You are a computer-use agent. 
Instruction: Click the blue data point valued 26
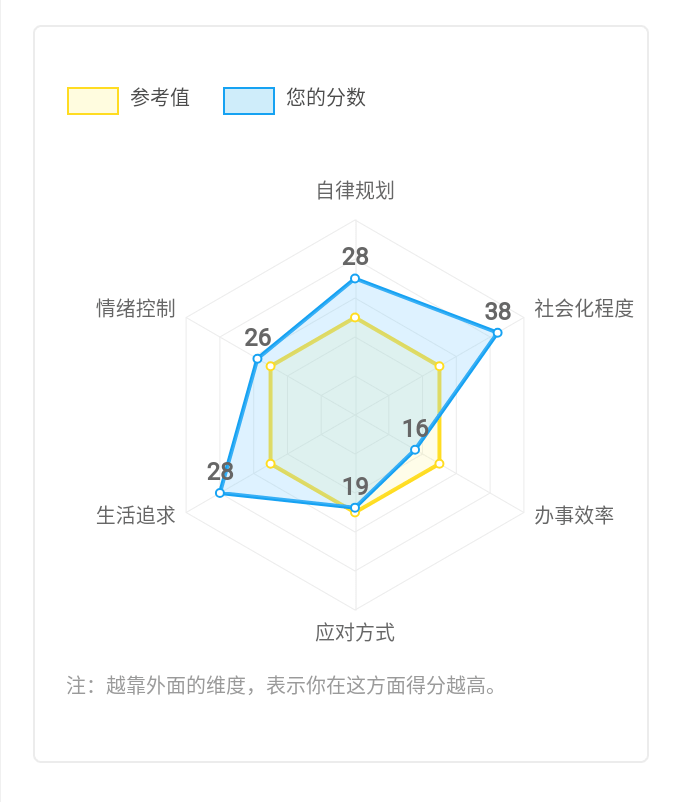pos(257,359)
